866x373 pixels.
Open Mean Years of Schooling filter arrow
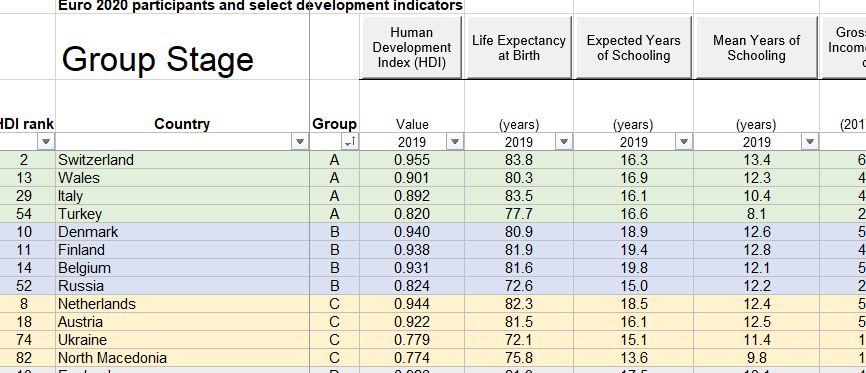[x=810, y=142]
